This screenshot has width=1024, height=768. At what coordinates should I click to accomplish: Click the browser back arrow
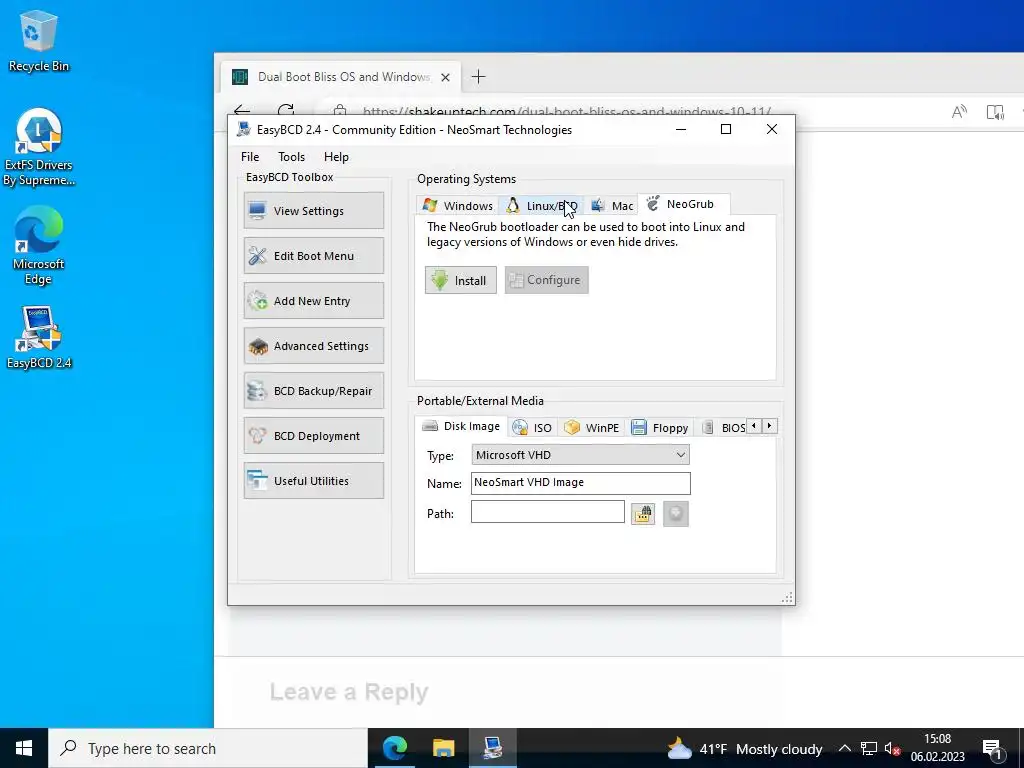[x=242, y=110]
